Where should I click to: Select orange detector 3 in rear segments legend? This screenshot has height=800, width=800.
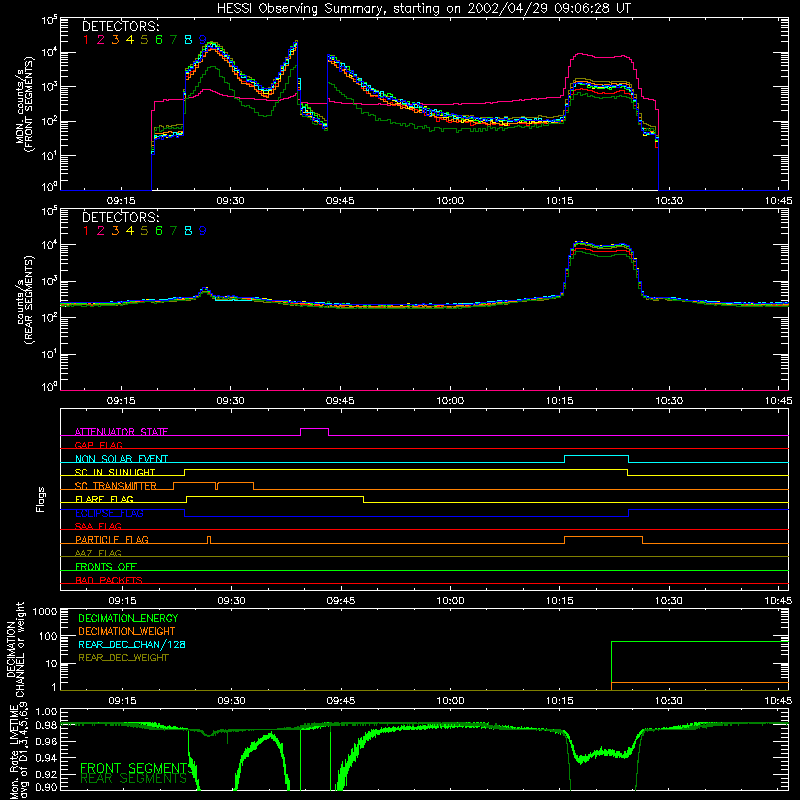115,231
